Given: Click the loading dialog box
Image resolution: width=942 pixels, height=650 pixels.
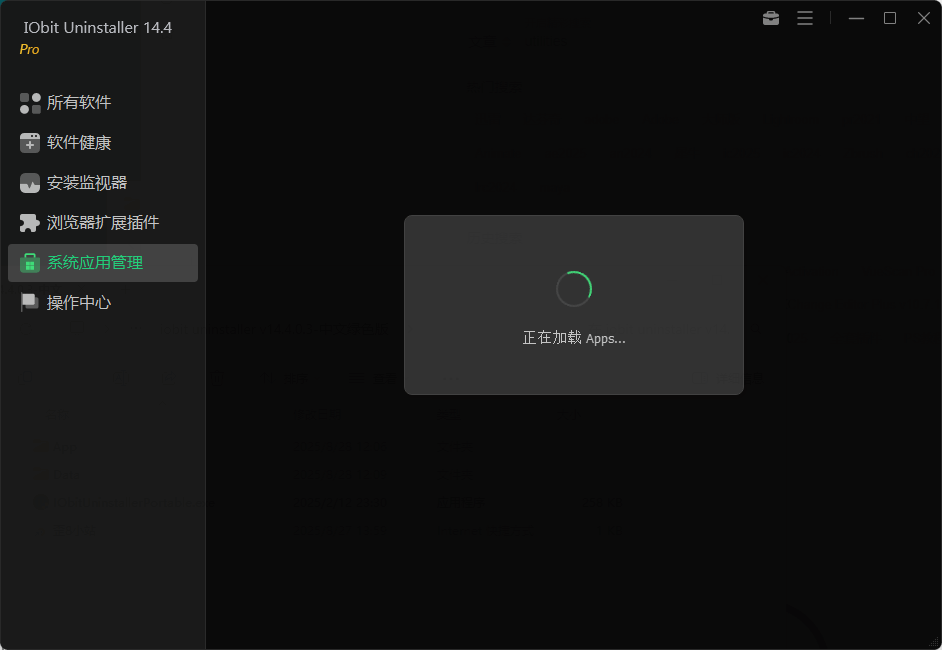Looking at the screenshot, I should click(x=573, y=305).
